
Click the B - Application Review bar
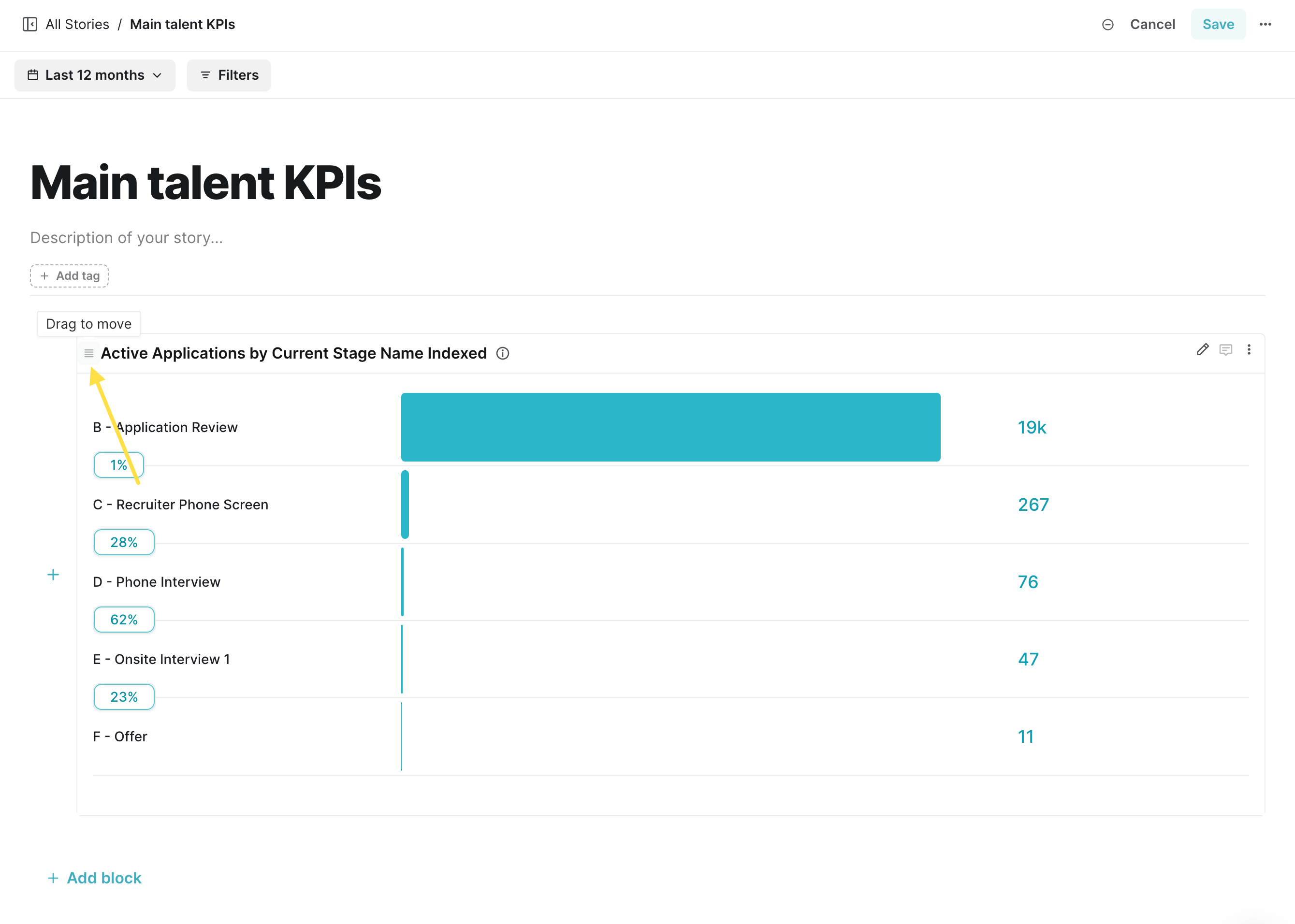click(670, 427)
